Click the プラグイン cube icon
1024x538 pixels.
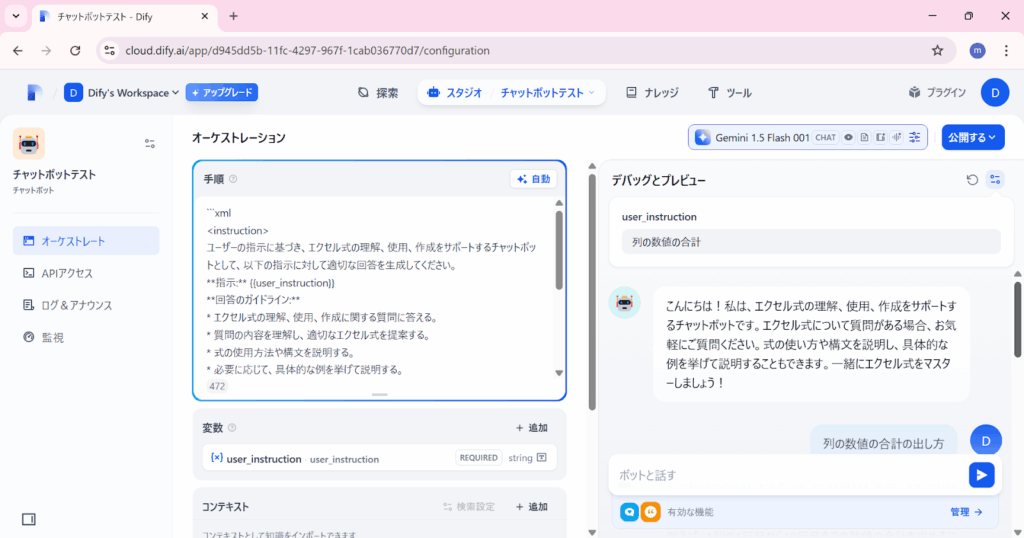pyautogui.click(x=914, y=93)
